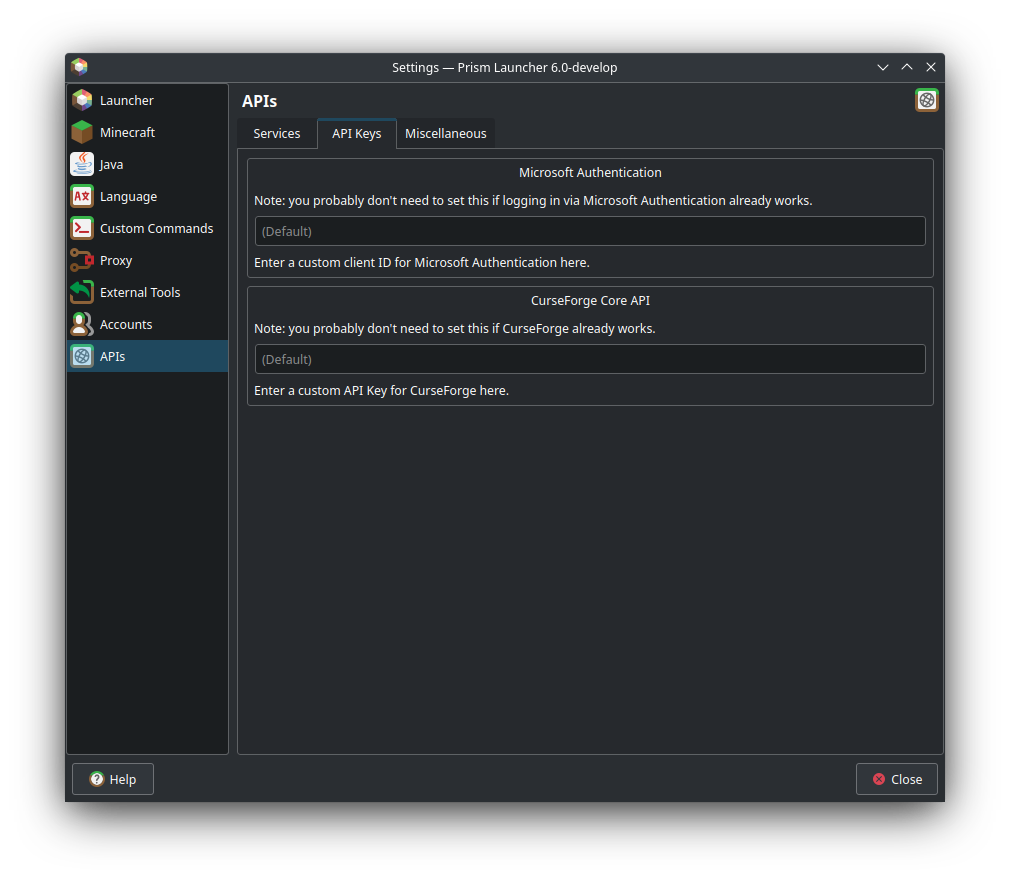Maximize the Settings window

907,67
